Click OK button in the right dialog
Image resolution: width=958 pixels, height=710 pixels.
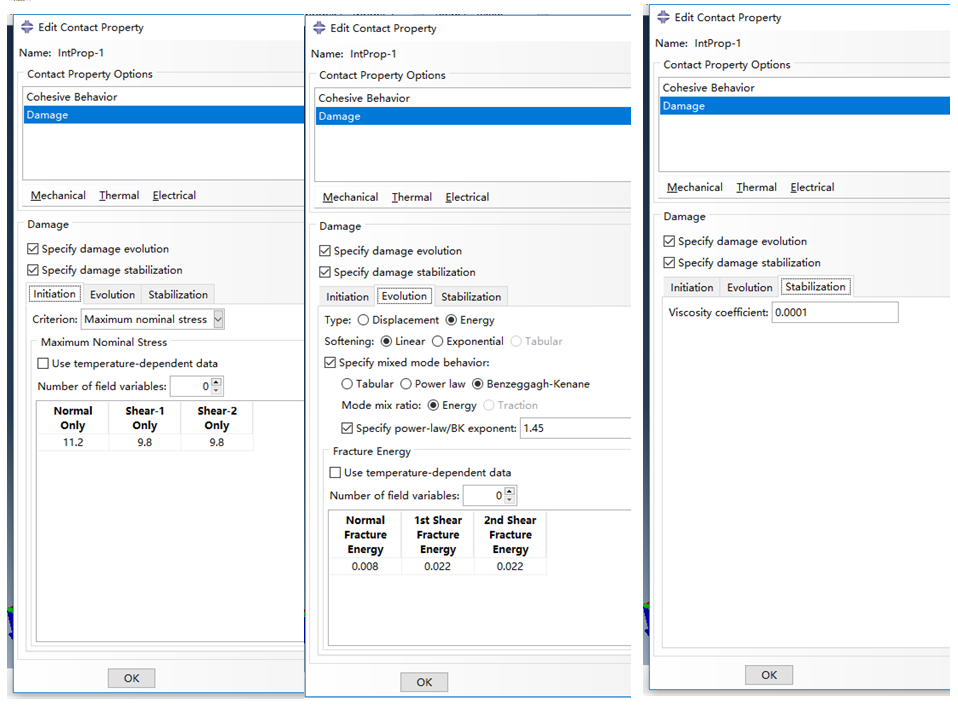(769, 675)
